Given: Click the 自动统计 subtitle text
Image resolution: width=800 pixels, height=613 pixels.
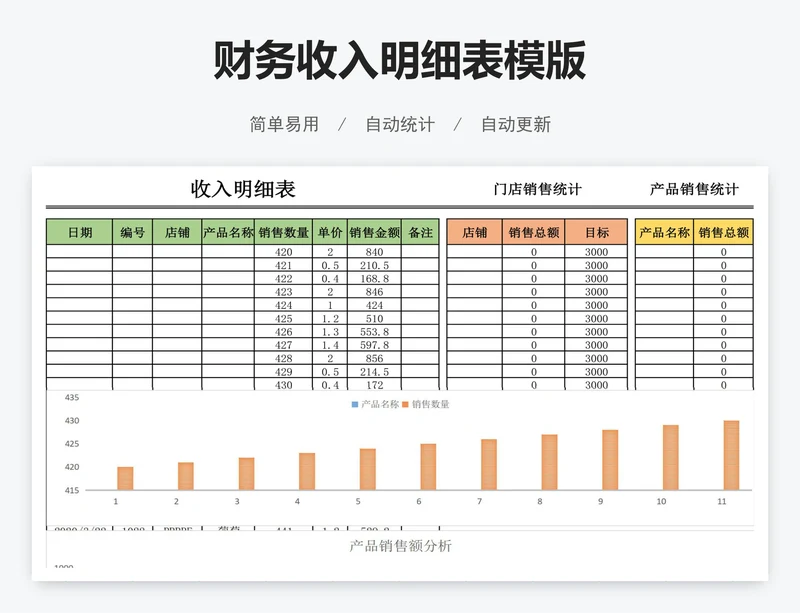Looking at the screenshot, I should [x=400, y=124].
